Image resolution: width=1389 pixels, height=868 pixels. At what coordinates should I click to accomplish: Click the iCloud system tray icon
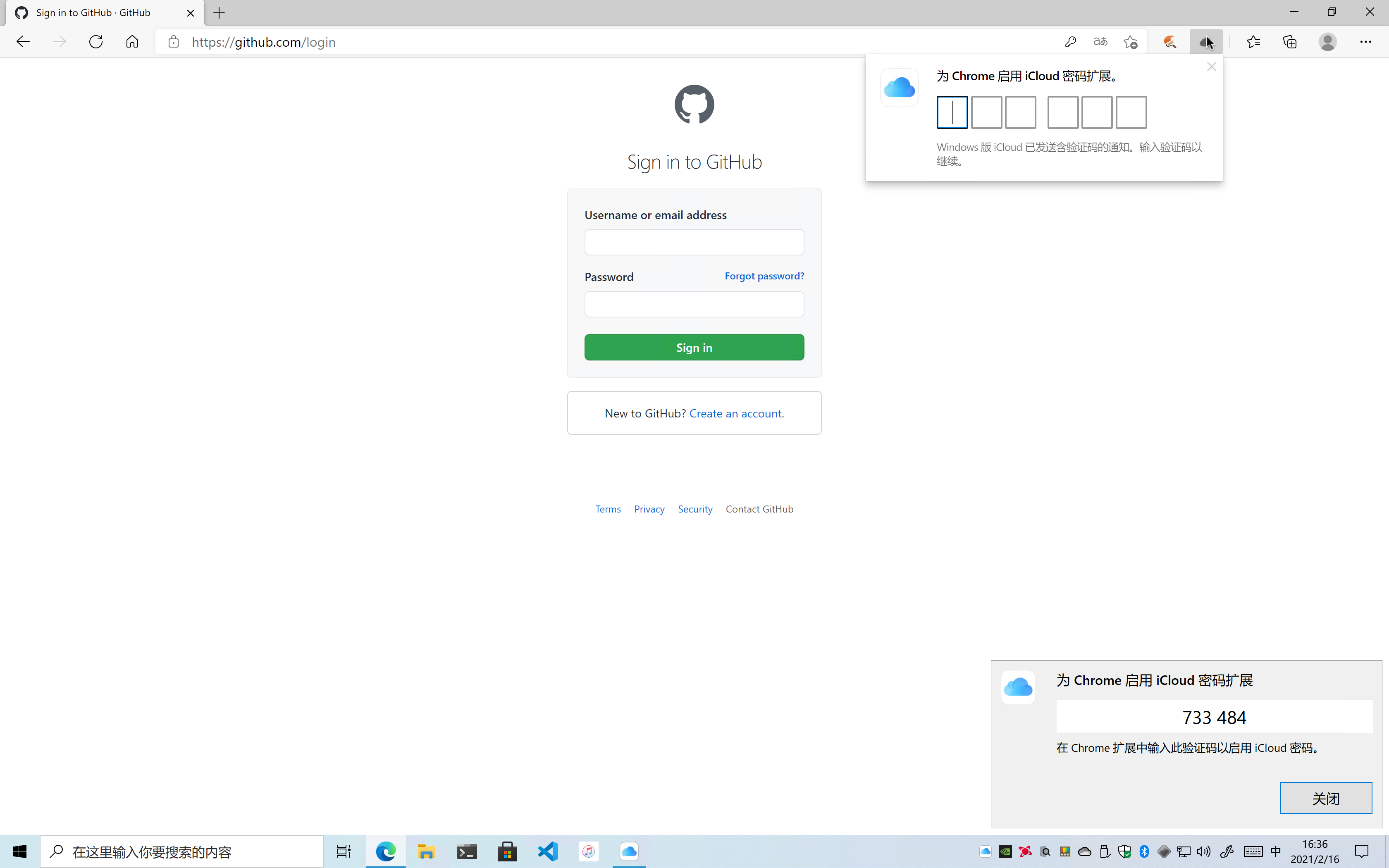986,852
